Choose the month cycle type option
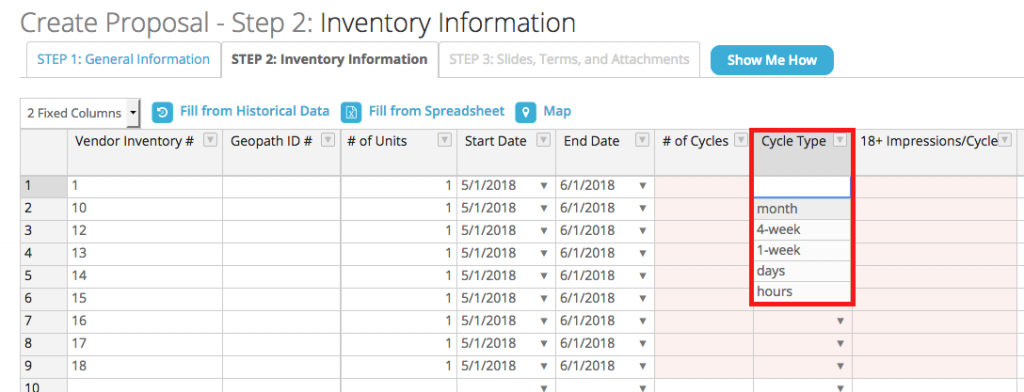The width and height of the screenshot is (1024, 392). click(x=803, y=209)
